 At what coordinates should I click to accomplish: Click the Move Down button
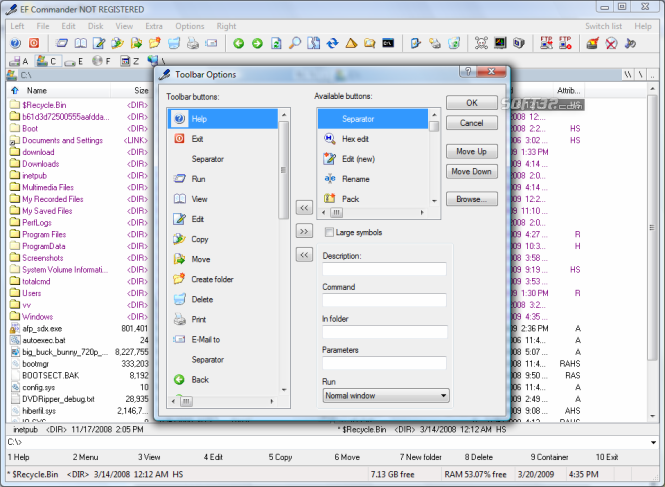[x=472, y=171]
